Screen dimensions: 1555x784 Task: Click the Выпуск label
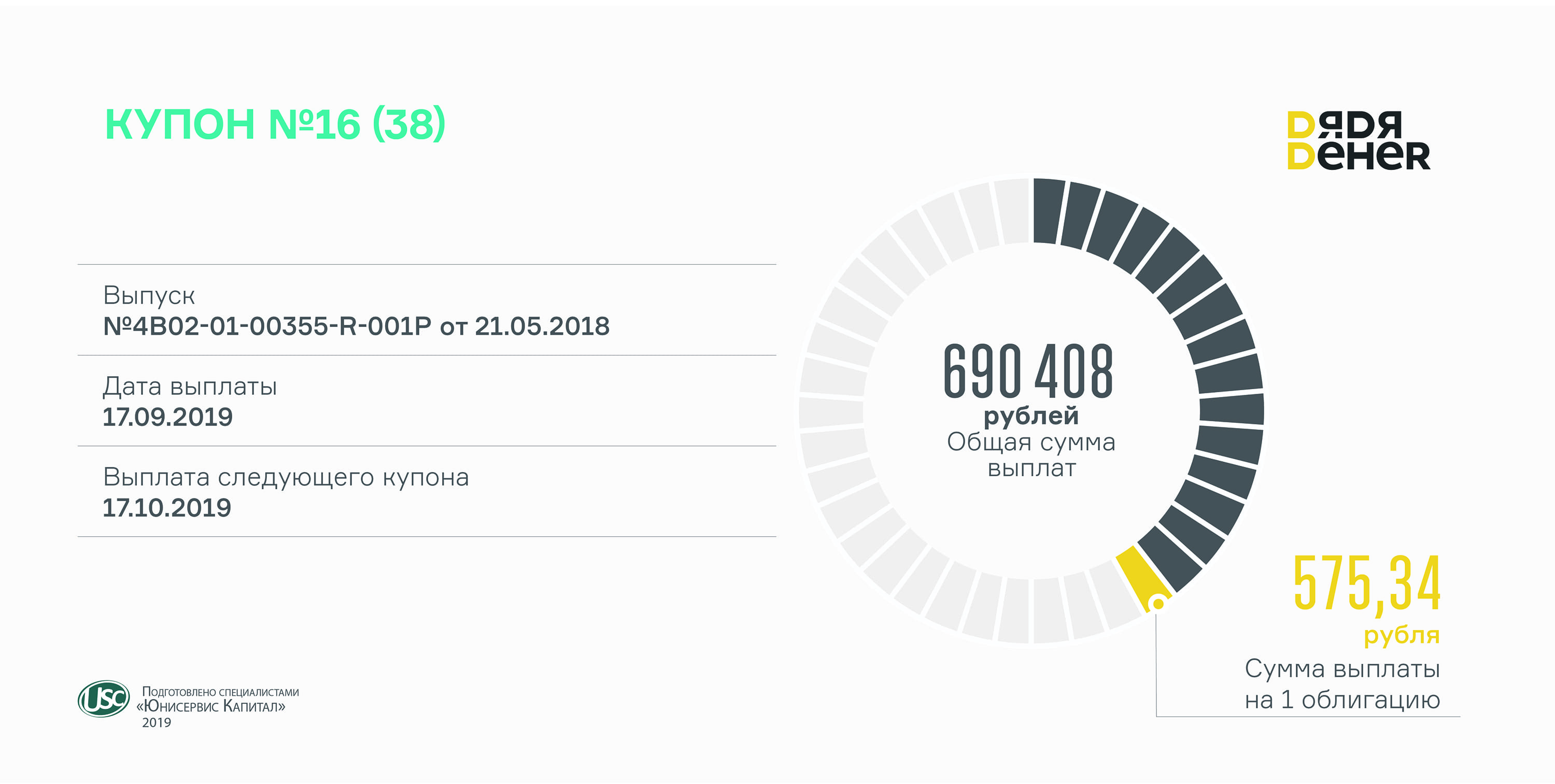tap(149, 296)
